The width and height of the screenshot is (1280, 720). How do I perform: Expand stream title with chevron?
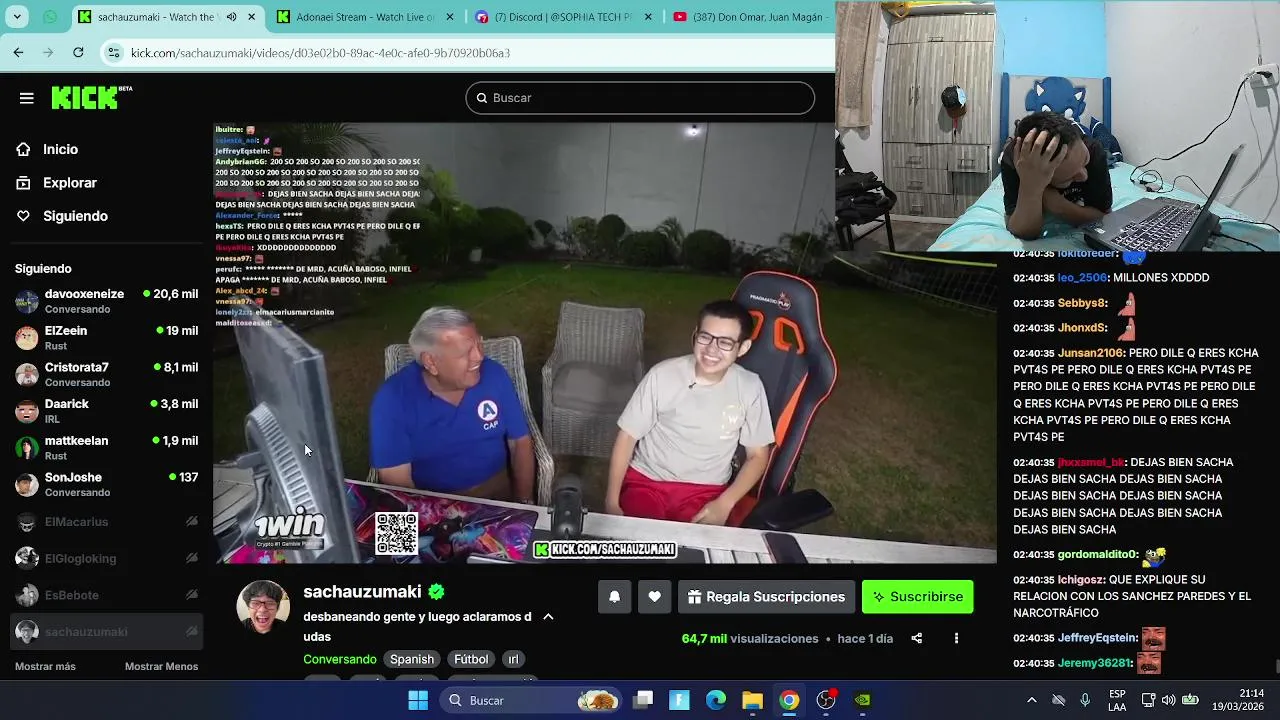[548, 617]
